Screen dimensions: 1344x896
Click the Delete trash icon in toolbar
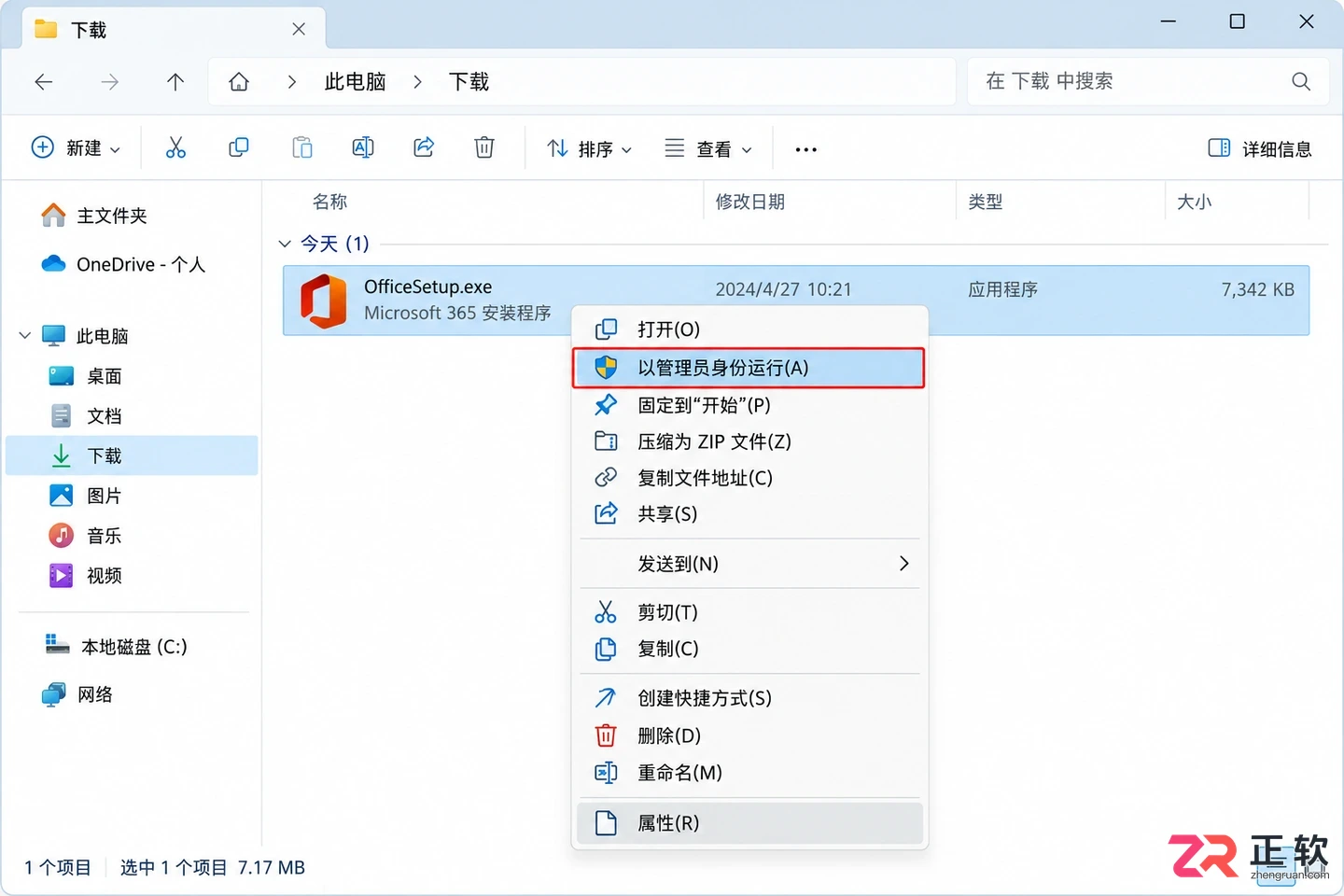click(x=484, y=147)
